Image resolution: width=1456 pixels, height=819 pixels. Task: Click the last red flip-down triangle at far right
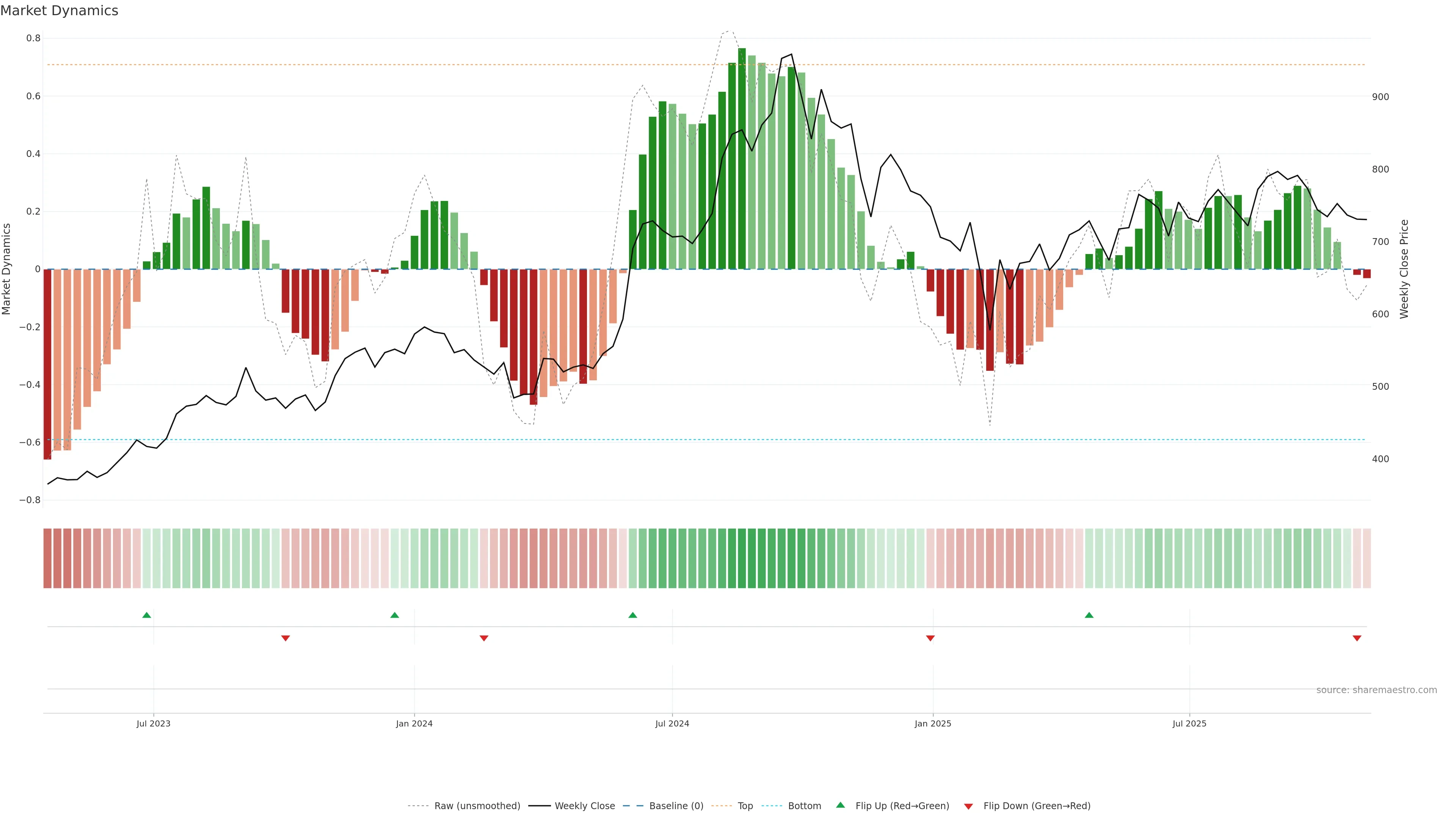click(1357, 638)
